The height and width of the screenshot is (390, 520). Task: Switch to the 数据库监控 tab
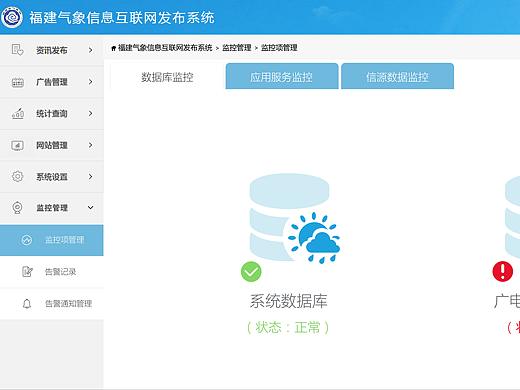click(x=167, y=77)
